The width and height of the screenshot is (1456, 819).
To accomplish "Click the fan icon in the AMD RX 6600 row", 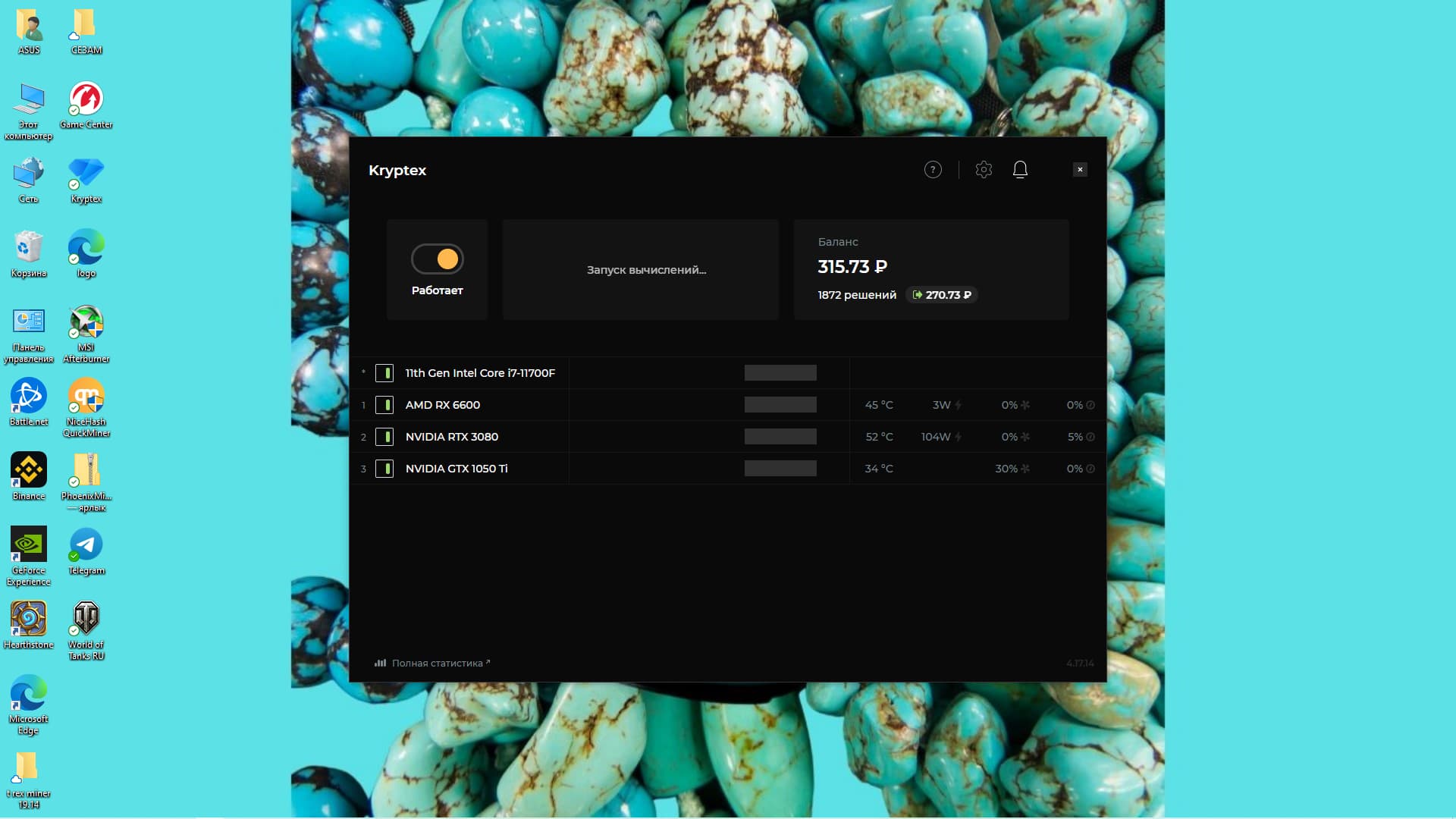I will point(1025,405).
